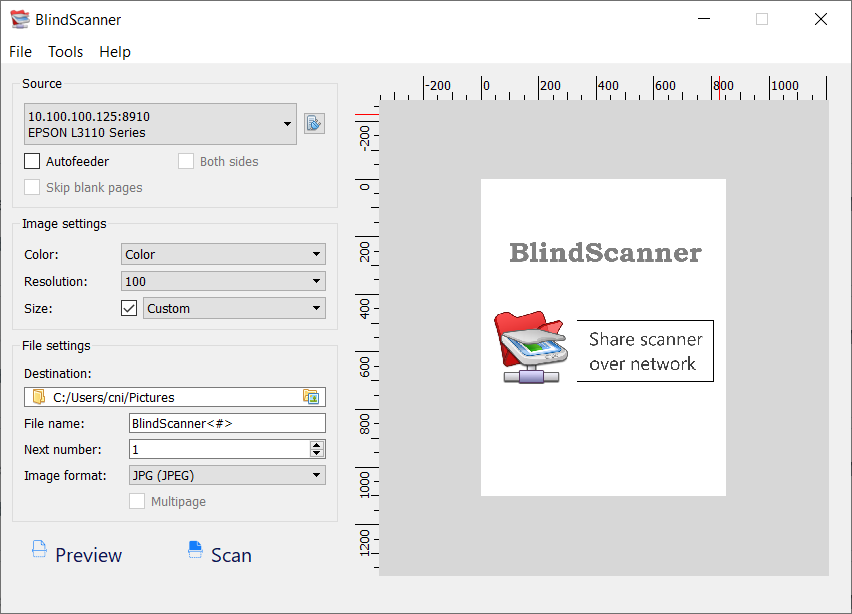Click the browse folder icon in Destination field

pos(311,397)
